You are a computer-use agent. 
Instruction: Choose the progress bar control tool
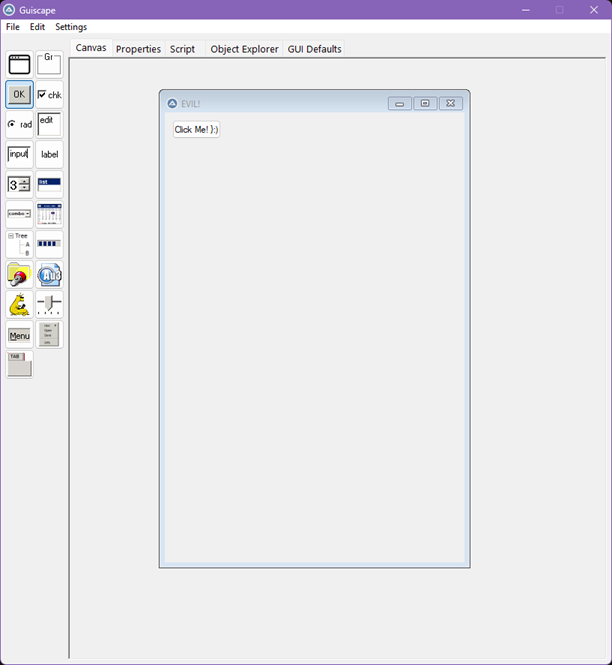pos(49,245)
